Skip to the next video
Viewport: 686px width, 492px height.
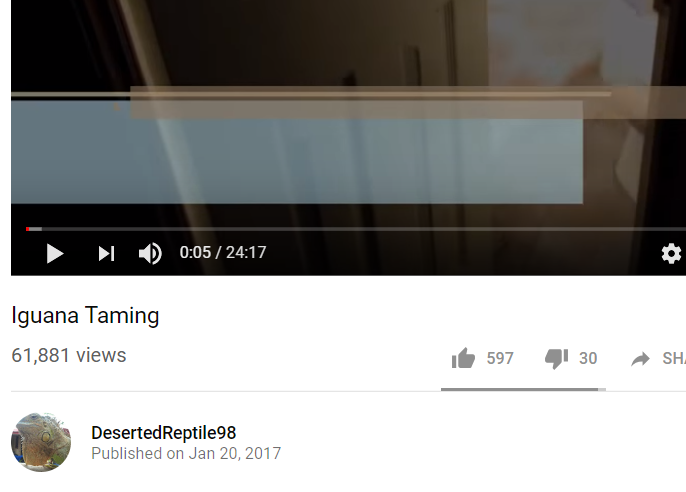[106, 254]
